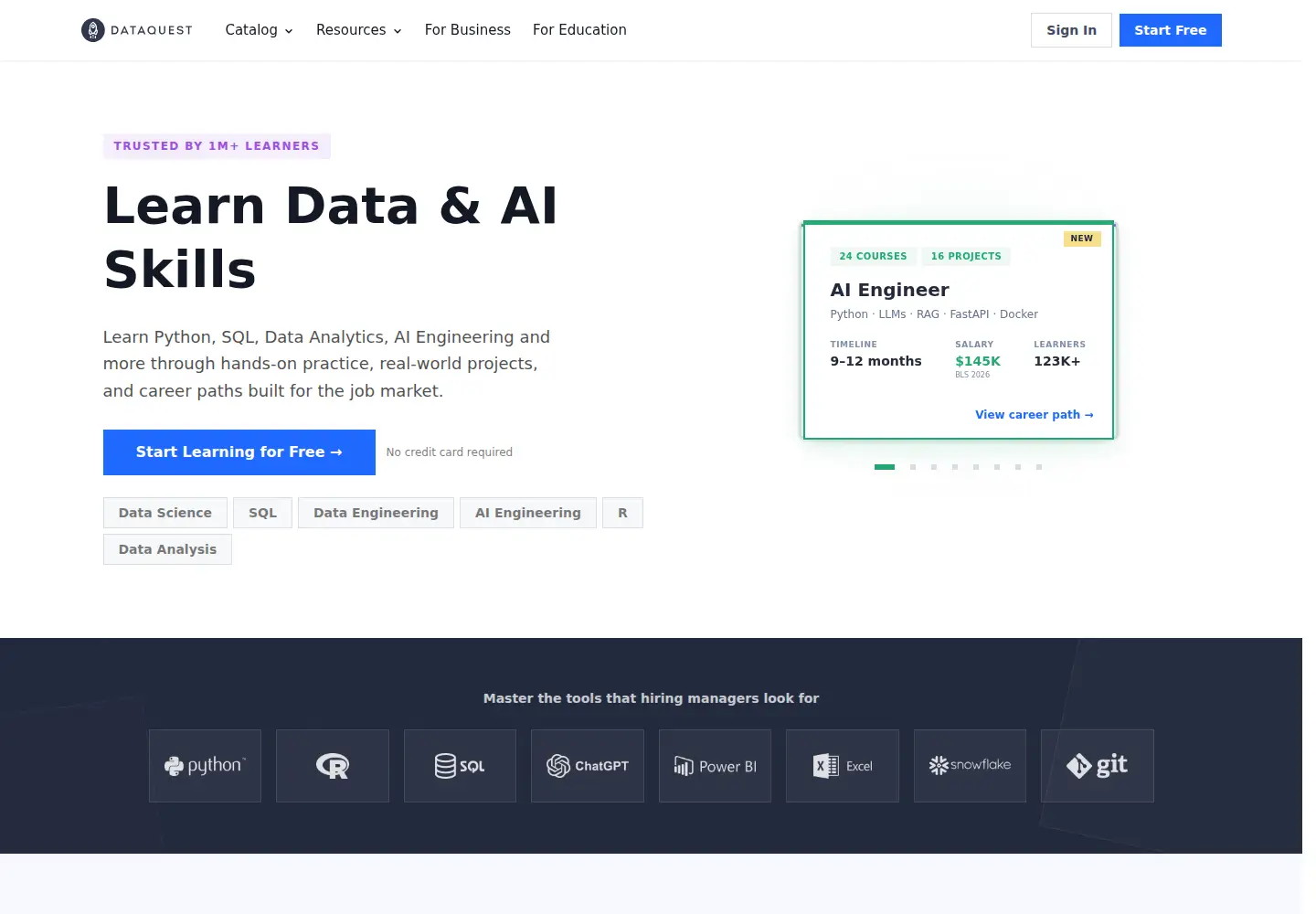Select the Excel tool tile
The image size is (1316, 914).
pos(843,766)
